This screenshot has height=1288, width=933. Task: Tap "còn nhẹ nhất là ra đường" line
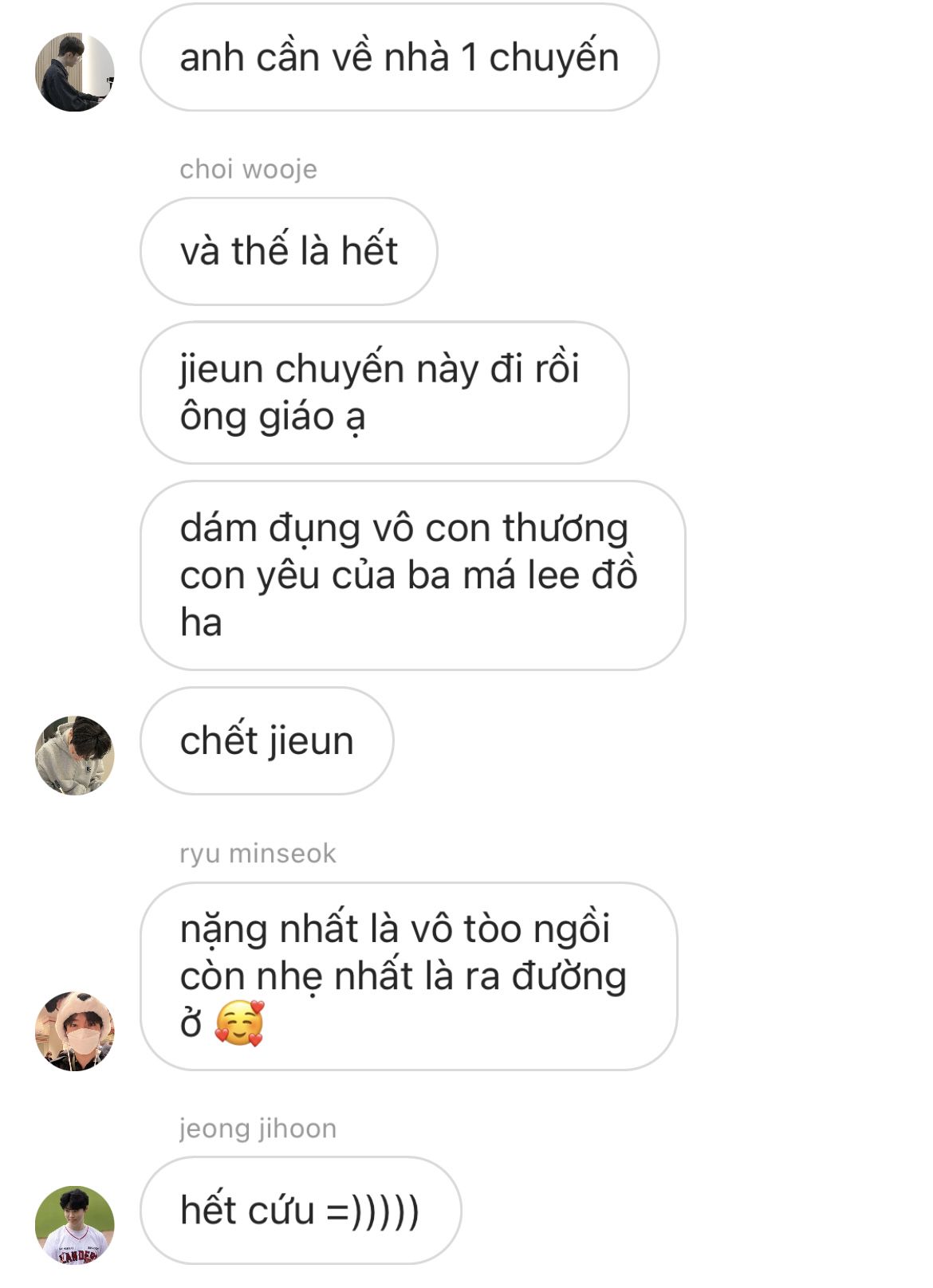coord(404,977)
